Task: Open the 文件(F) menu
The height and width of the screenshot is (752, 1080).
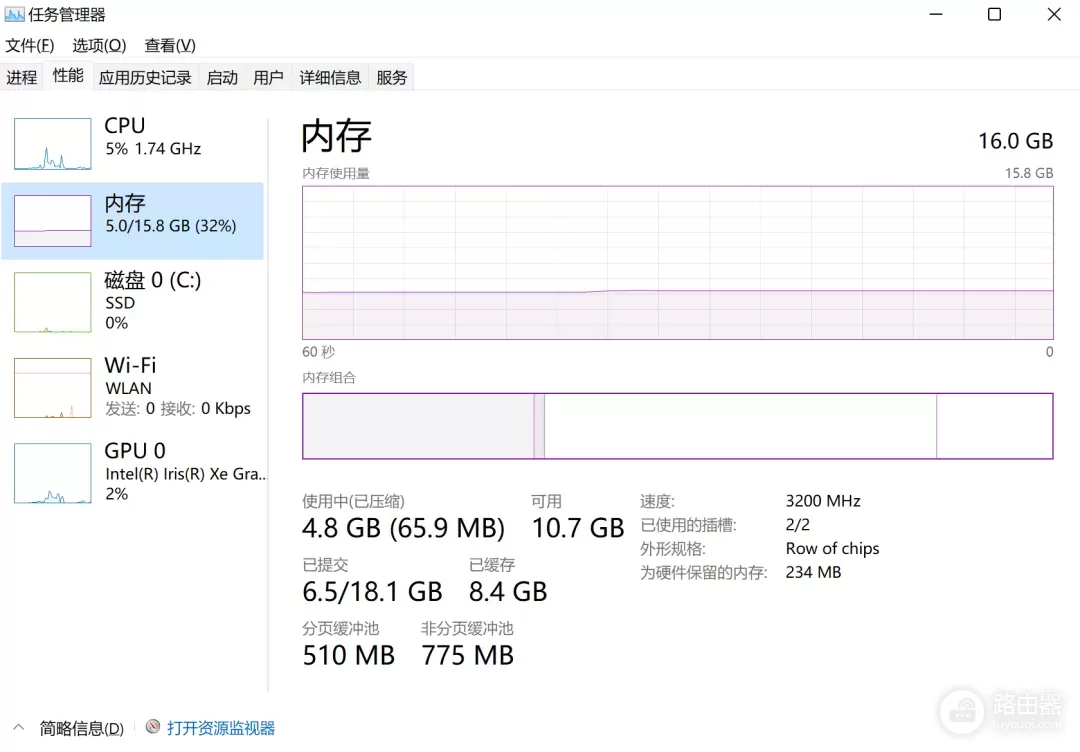Action: (x=30, y=46)
